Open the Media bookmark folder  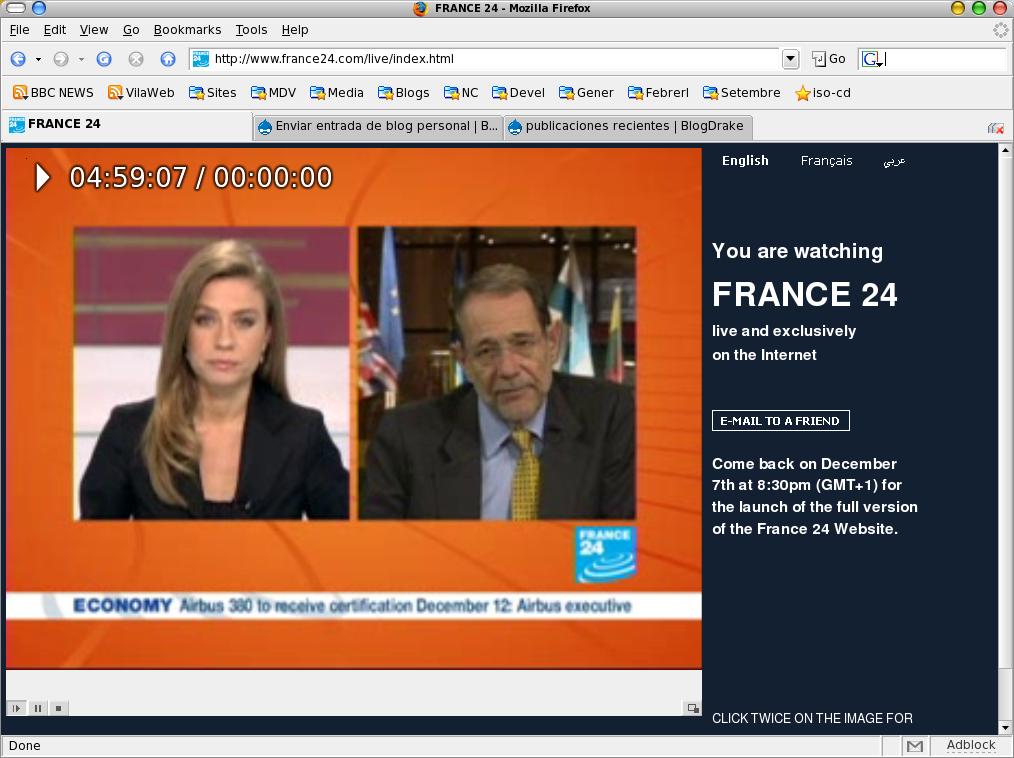coord(336,92)
